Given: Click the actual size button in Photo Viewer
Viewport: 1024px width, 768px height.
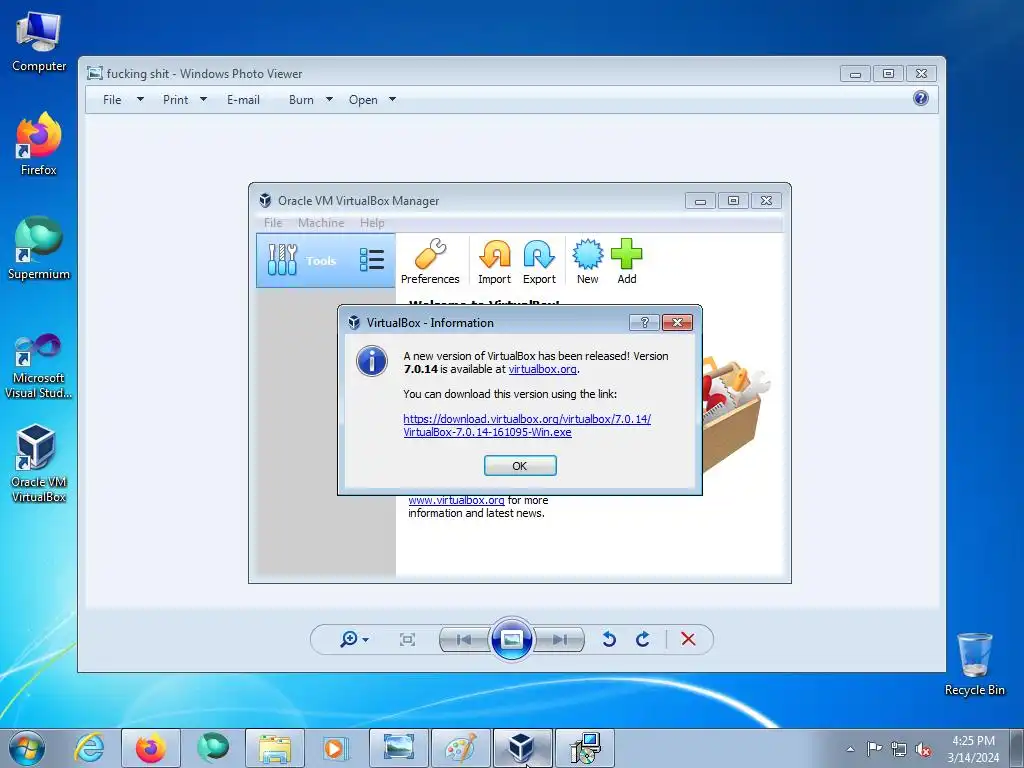Looking at the screenshot, I should 407,639.
